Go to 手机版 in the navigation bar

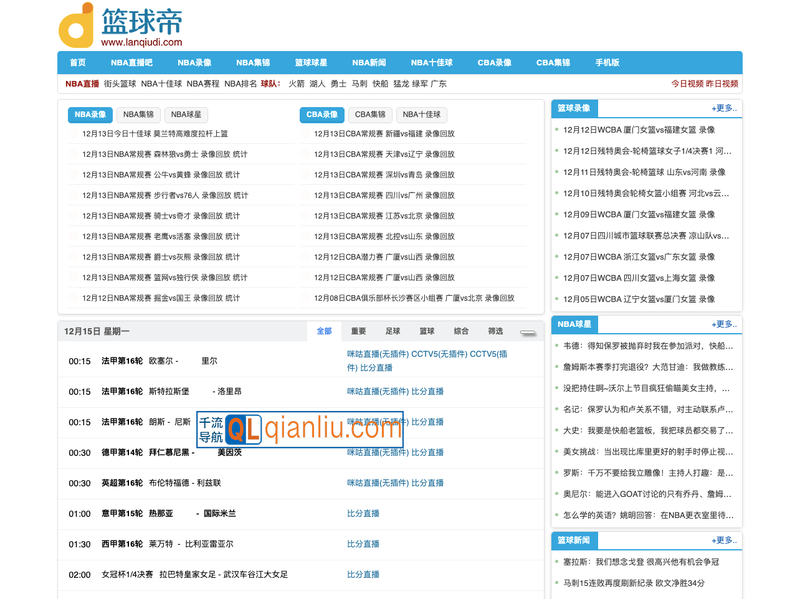point(607,62)
